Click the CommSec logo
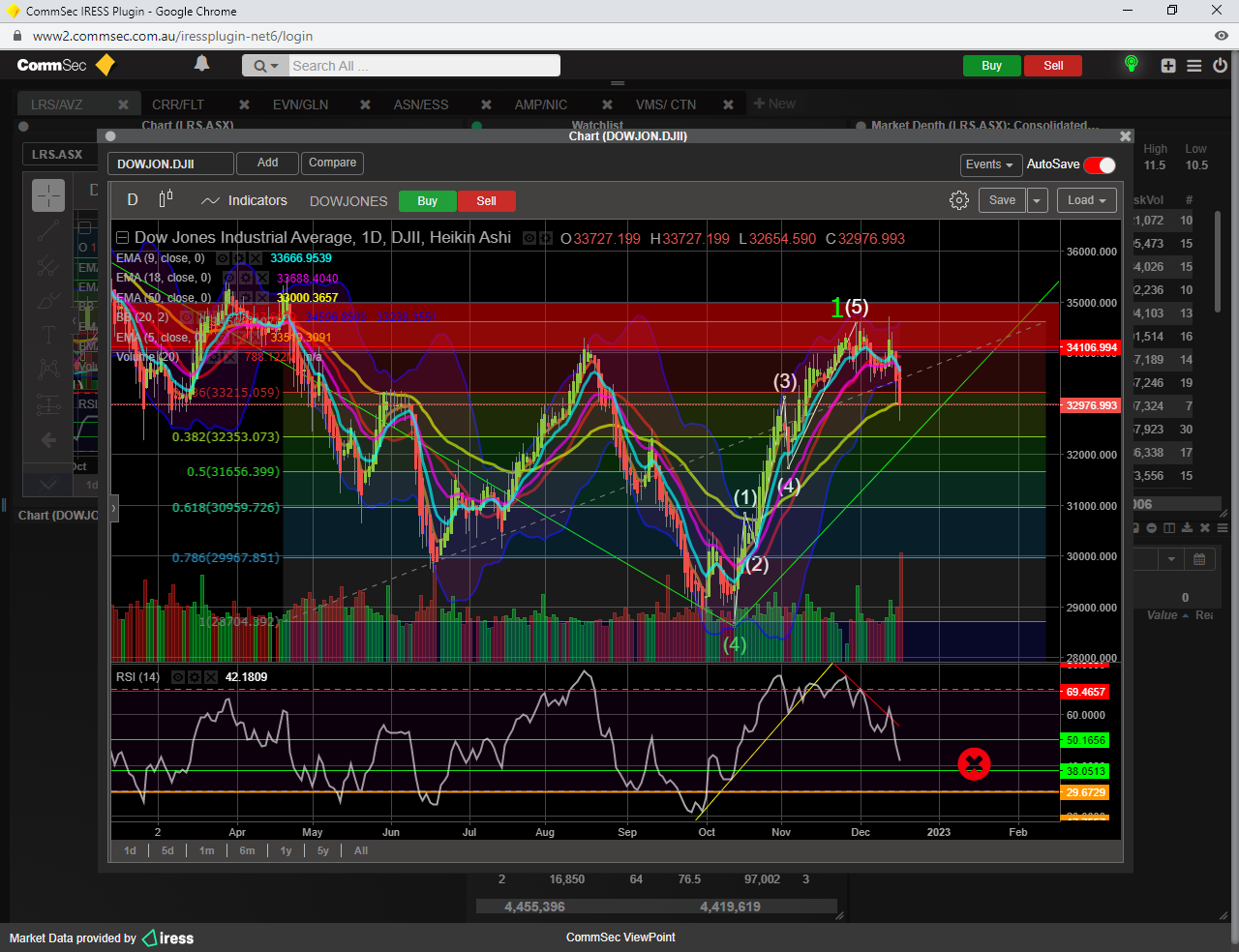The height and width of the screenshot is (952, 1239). [66, 65]
